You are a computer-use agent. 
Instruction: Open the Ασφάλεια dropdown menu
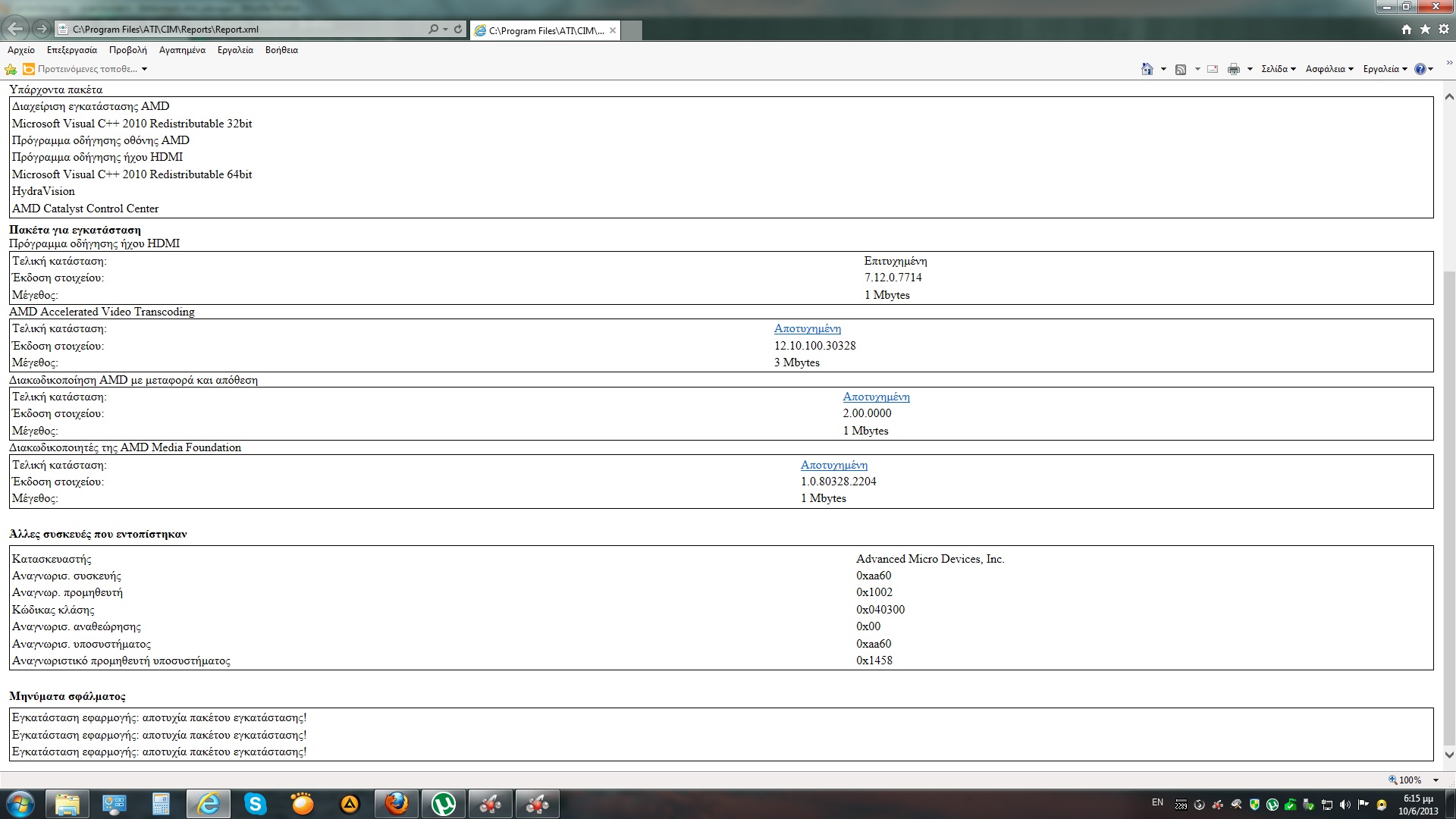pos(1329,69)
